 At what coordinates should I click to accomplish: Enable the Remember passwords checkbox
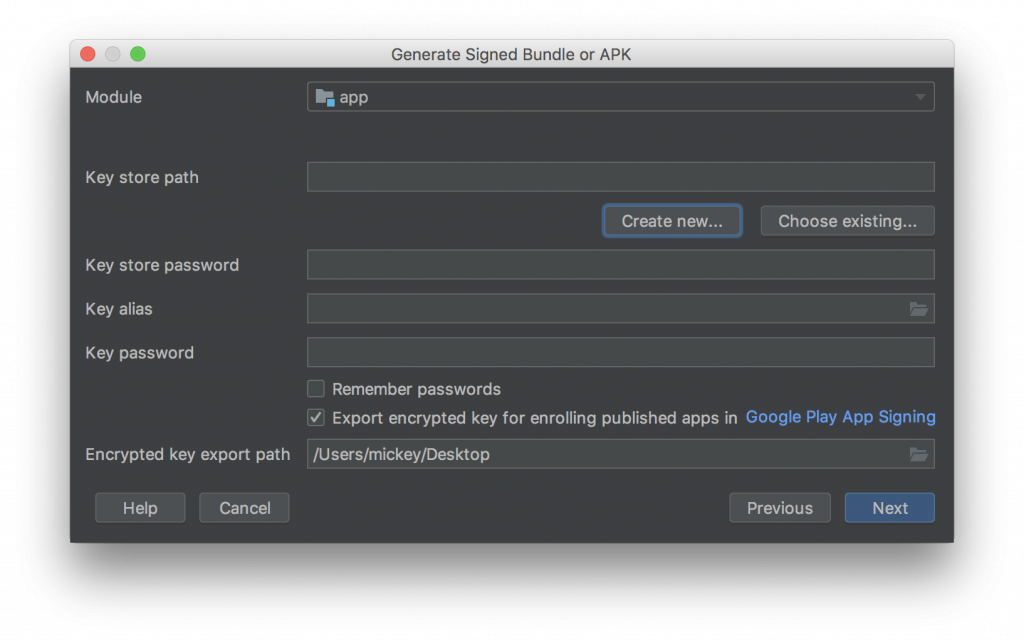(316, 389)
